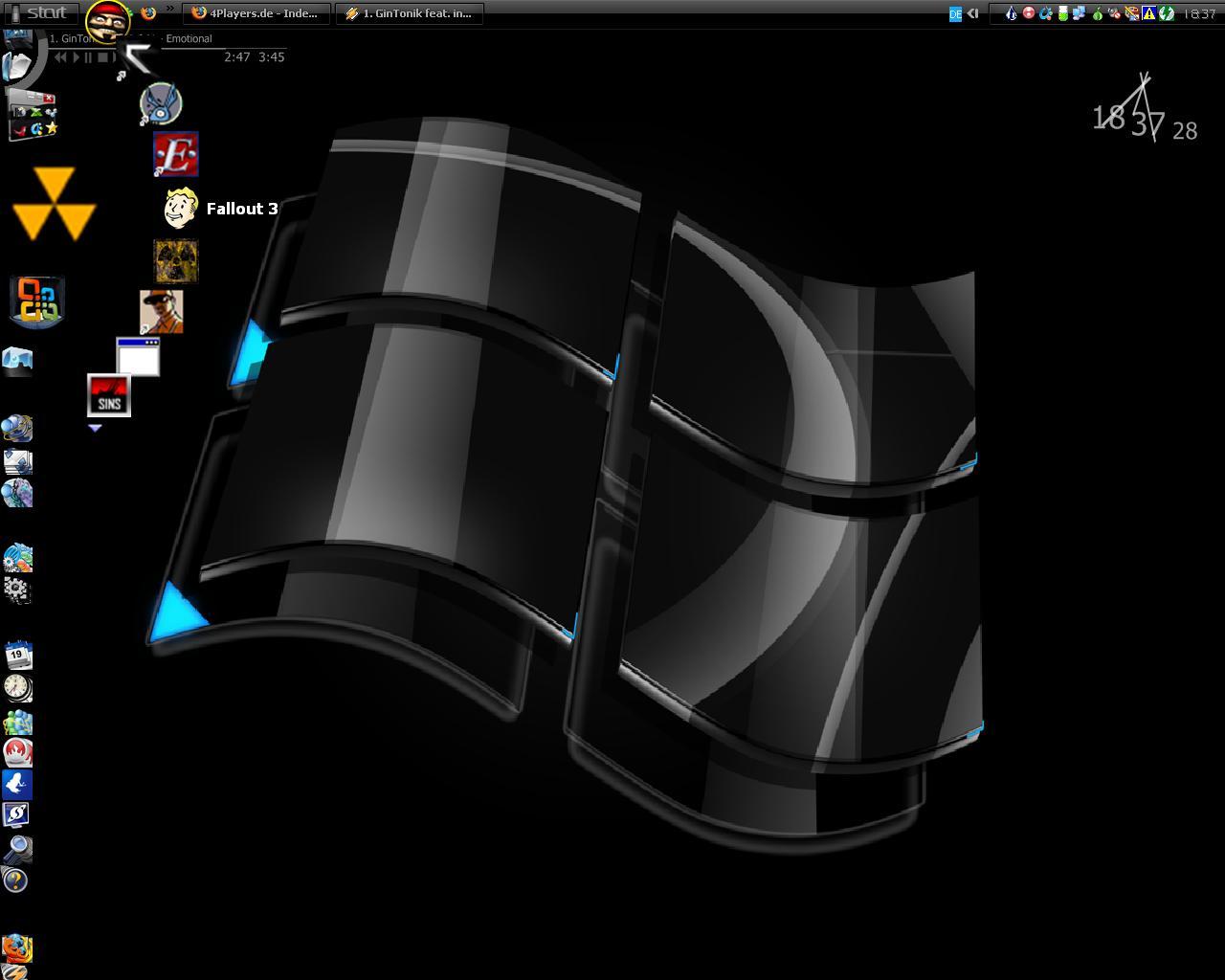Open the green globe tray icon
This screenshot has height=980, width=1225.
[1167, 13]
